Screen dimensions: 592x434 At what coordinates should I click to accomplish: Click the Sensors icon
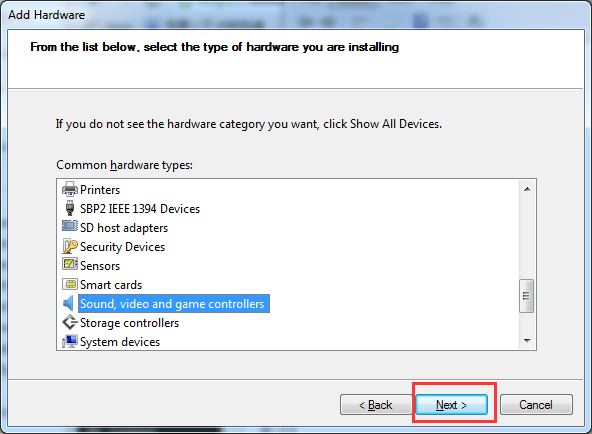69,264
